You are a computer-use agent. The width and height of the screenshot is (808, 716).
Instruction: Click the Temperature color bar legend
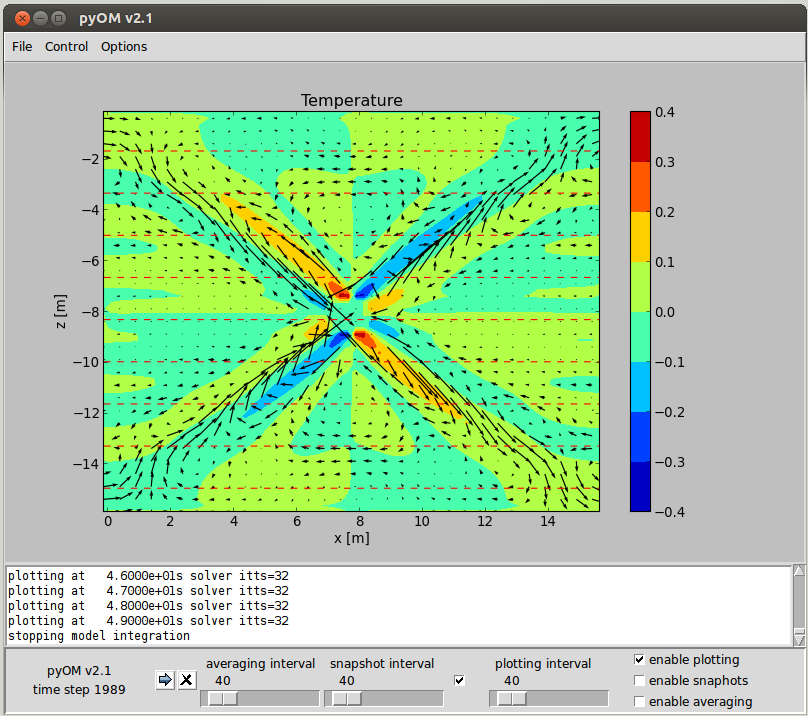[640, 311]
